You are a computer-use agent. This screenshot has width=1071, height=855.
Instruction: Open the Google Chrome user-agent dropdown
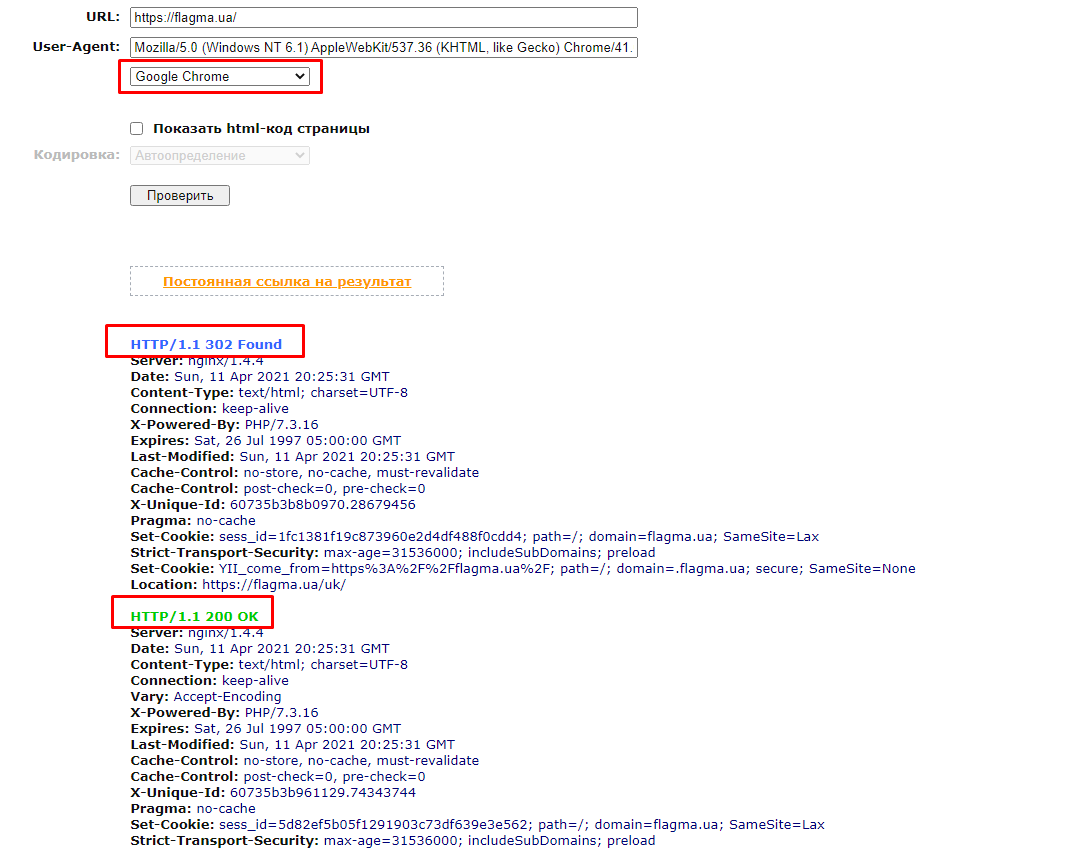[219, 77]
